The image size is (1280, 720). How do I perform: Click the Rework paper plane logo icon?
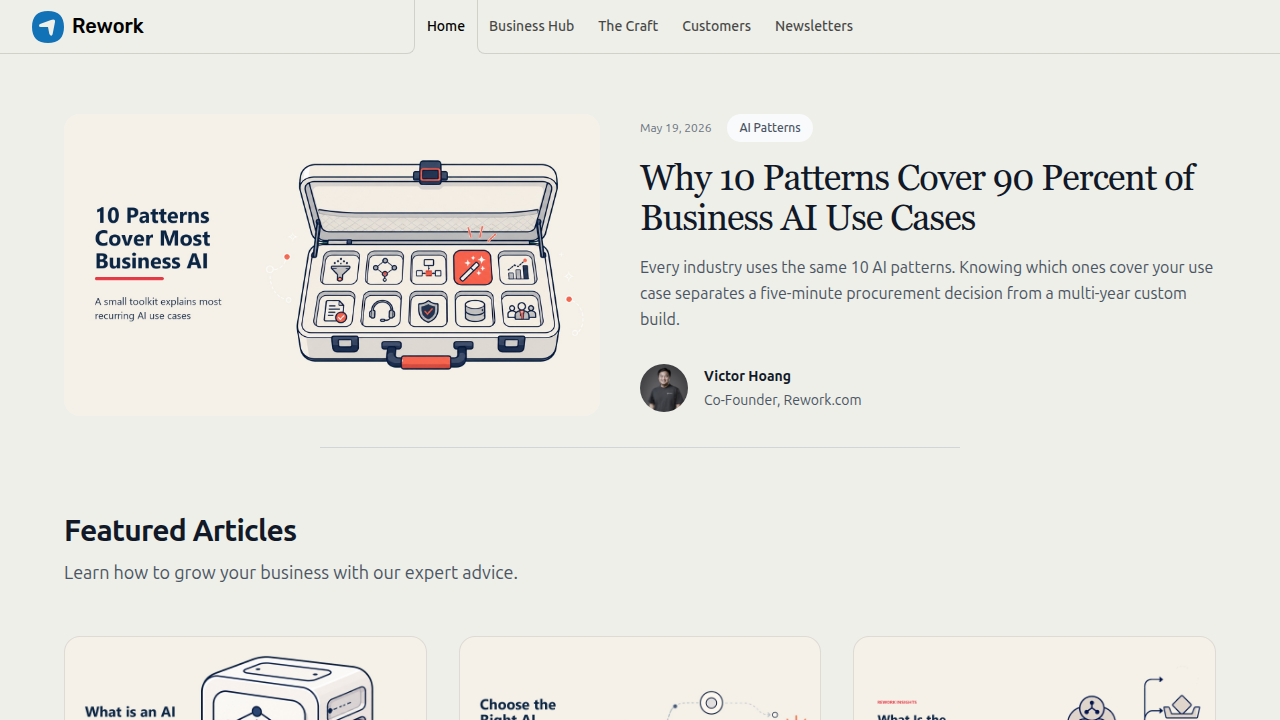click(x=48, y=27)
